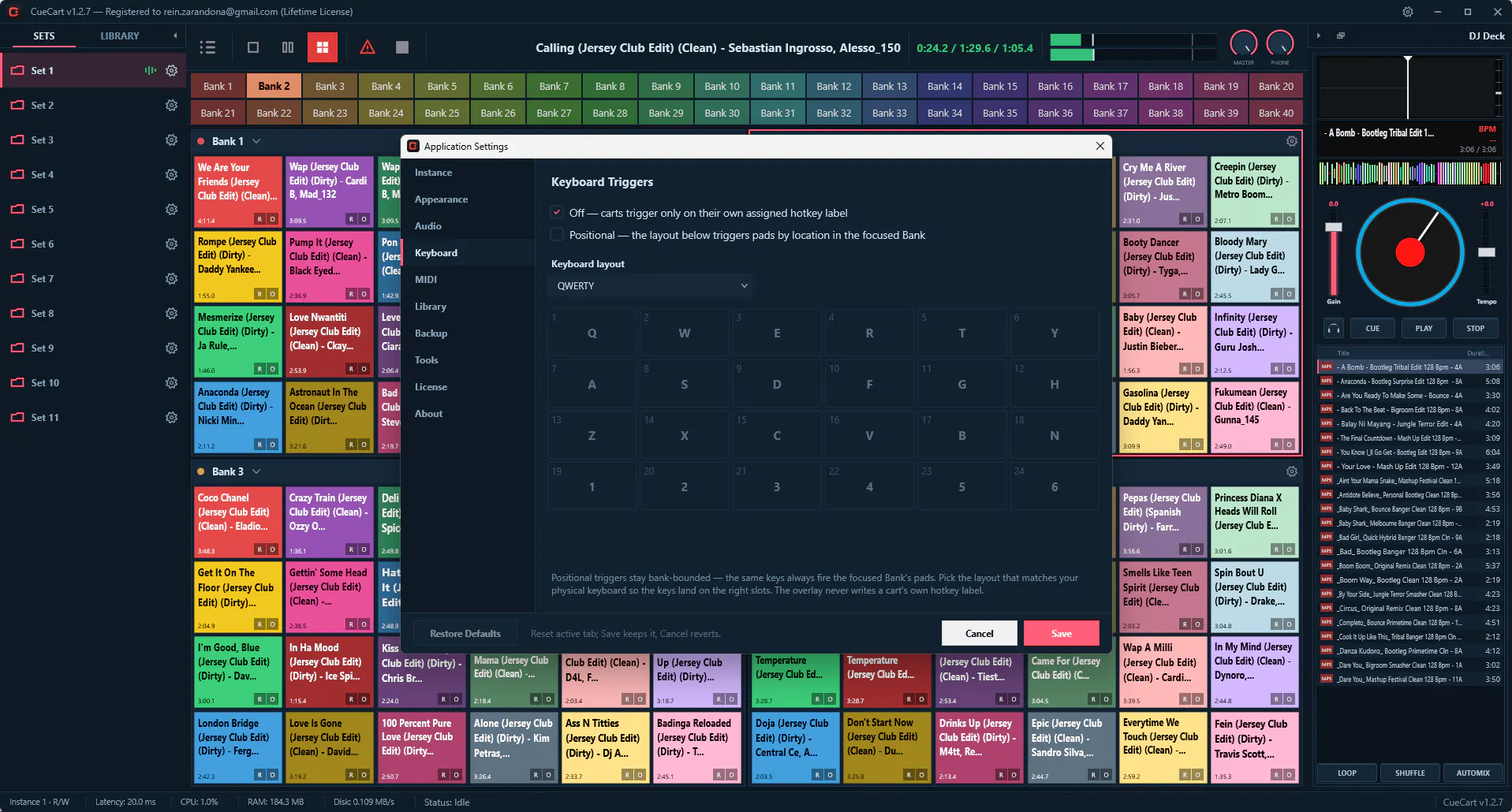Image resolution: width=1512 pixels, height=812 pixels.
Task: Click the MASTER volume knob
Action: [x=1244, y=44]
